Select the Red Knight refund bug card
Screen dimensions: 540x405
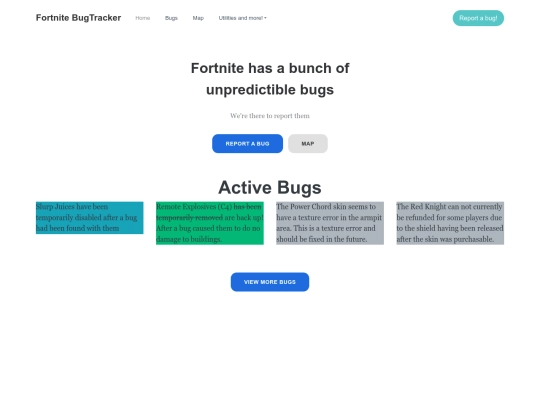pos(450,223)
